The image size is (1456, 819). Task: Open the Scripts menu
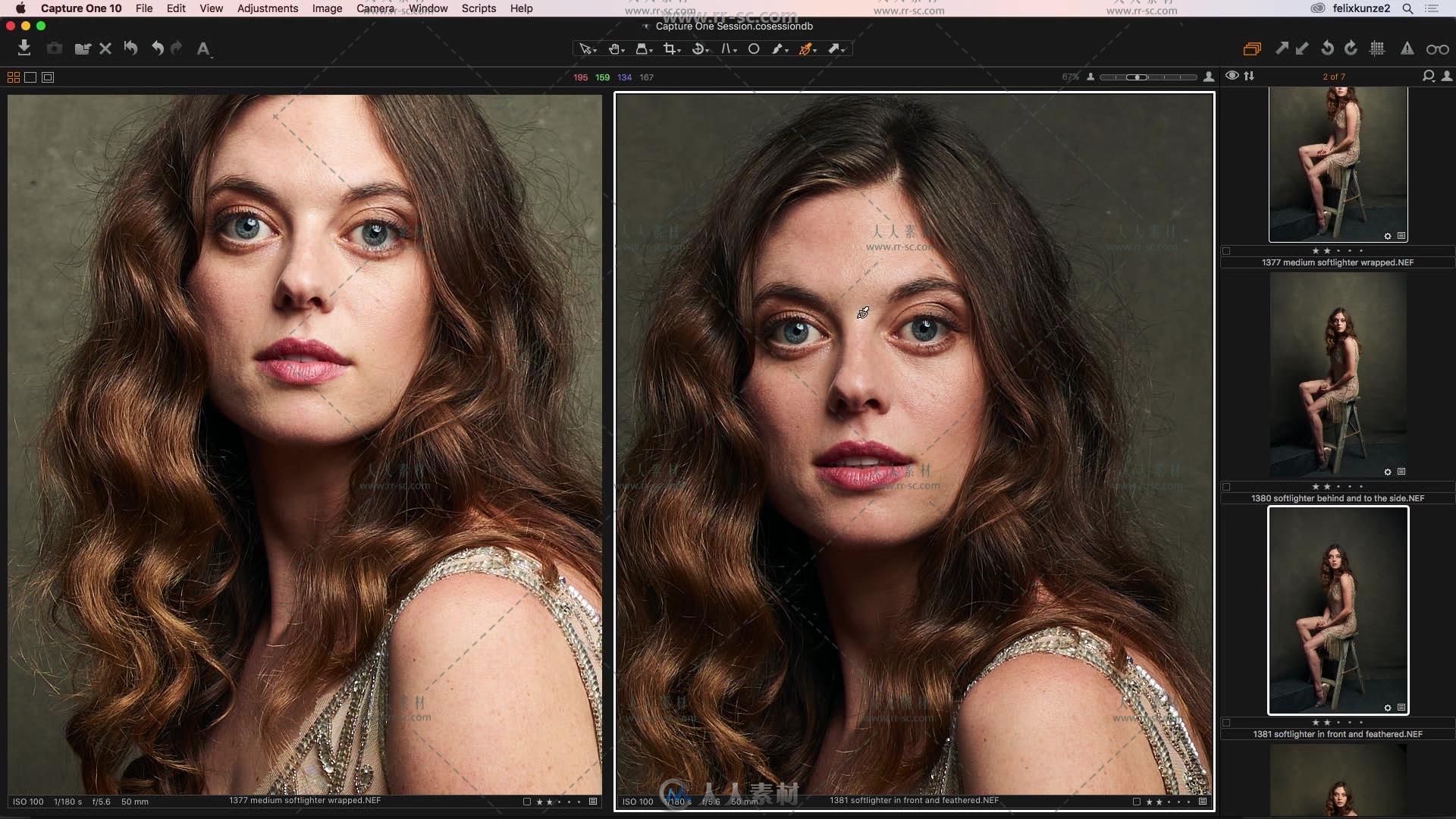479,8
